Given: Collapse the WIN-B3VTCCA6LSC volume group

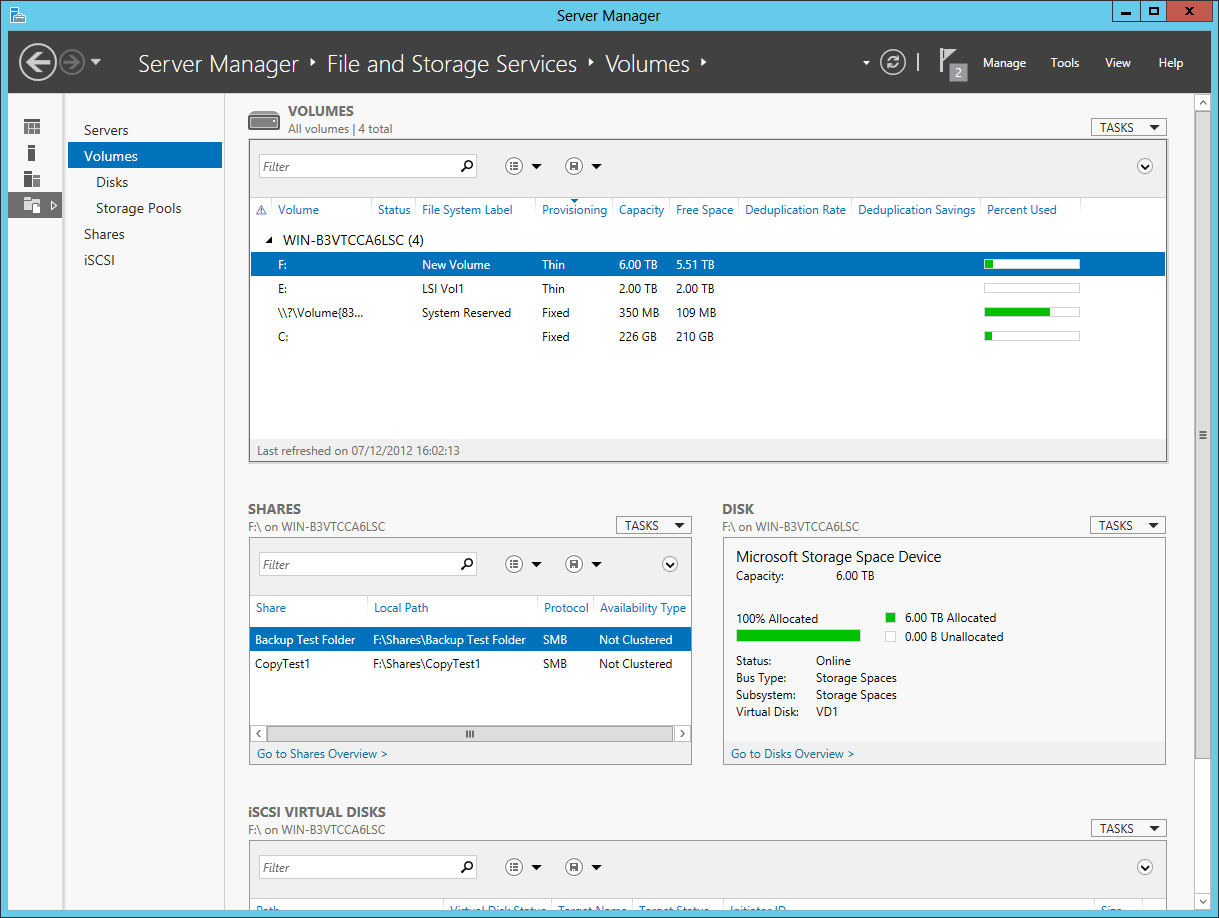Looking at the screenshot, I should tap(268, 241).
